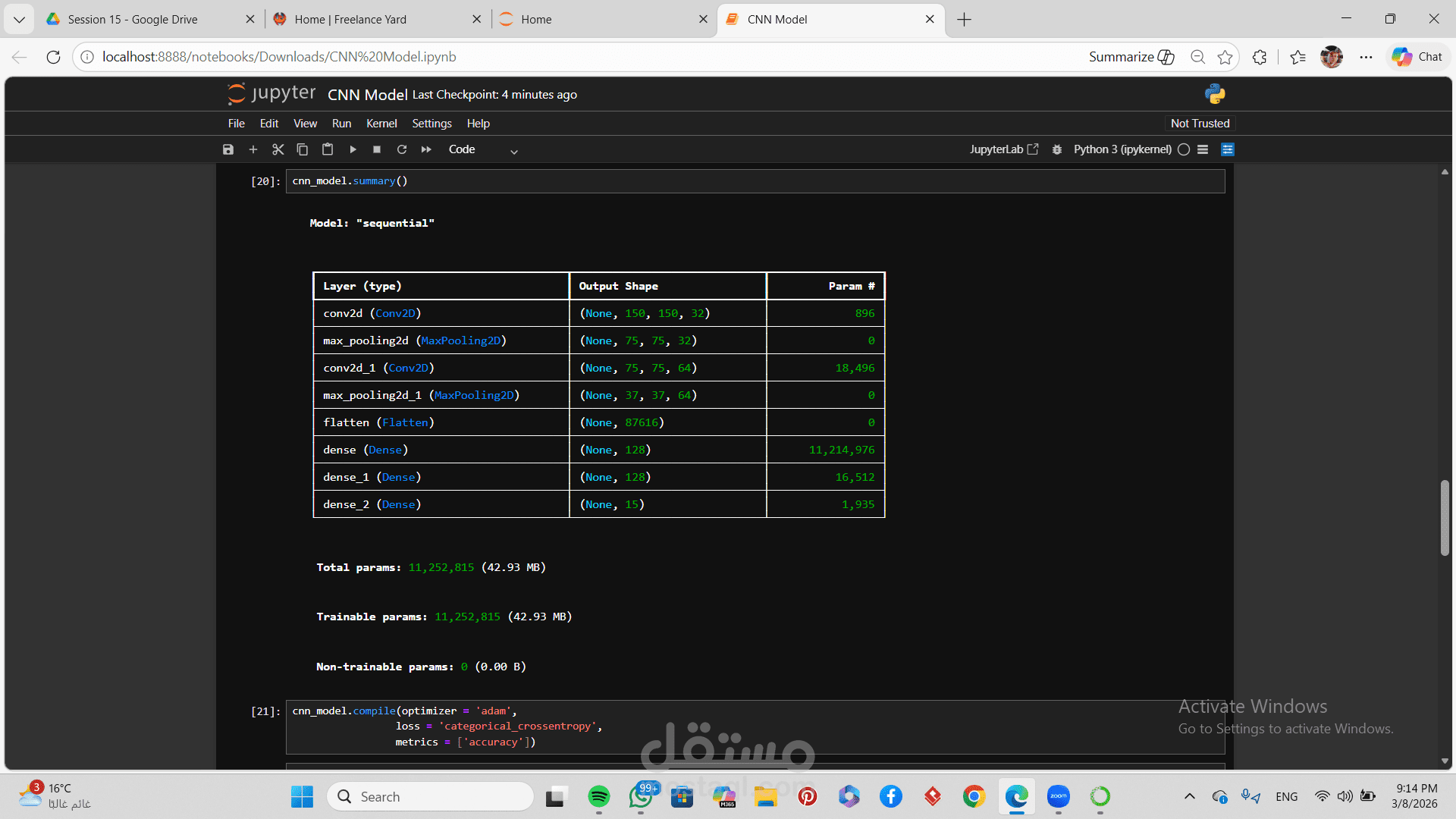Interrupt the kernel with the stop icon
The width and height of the screenshot is (1456, 819).
click(x=377, y=149)
